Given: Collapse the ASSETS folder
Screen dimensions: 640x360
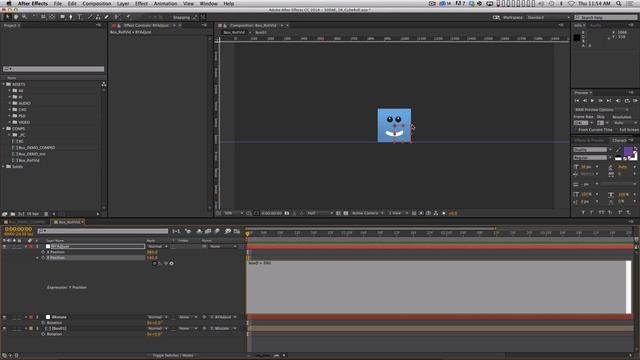Looking at the screenshot, I should pyautogui.click(x=4, y=84).
